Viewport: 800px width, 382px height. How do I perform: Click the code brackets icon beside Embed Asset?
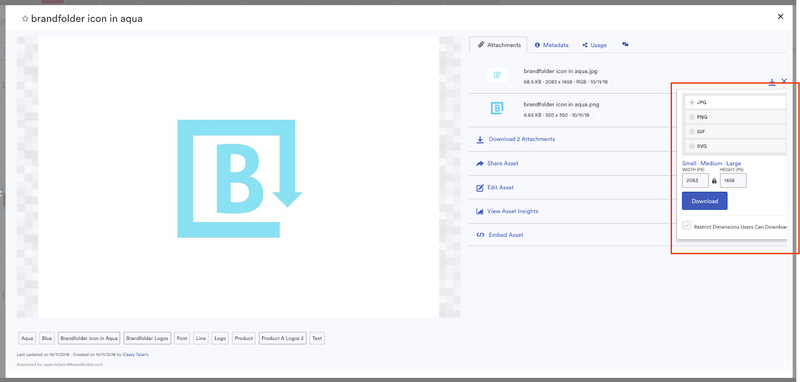[480, 235]
